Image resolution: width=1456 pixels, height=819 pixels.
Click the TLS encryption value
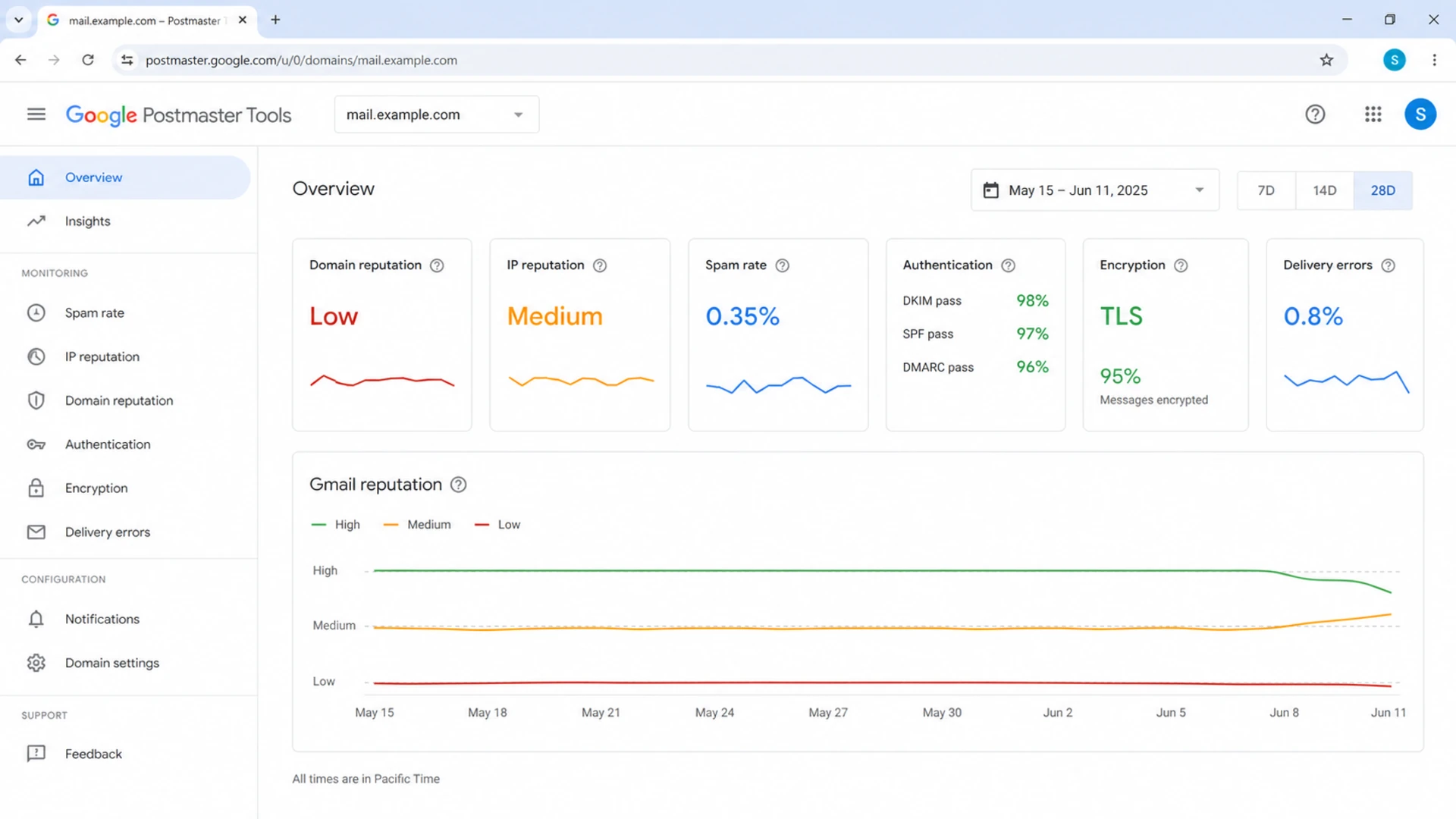click(1122, 316)
